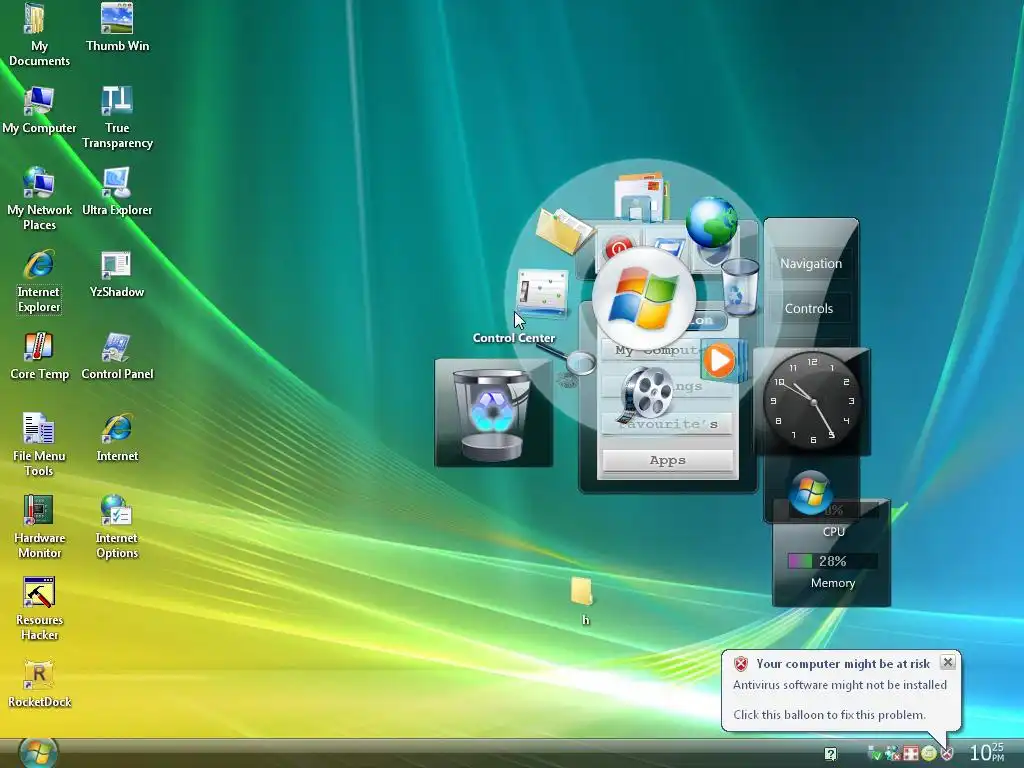The image size is (1024, 768).
Task: Click the red security shield tray icon
Action: [946, 754]
